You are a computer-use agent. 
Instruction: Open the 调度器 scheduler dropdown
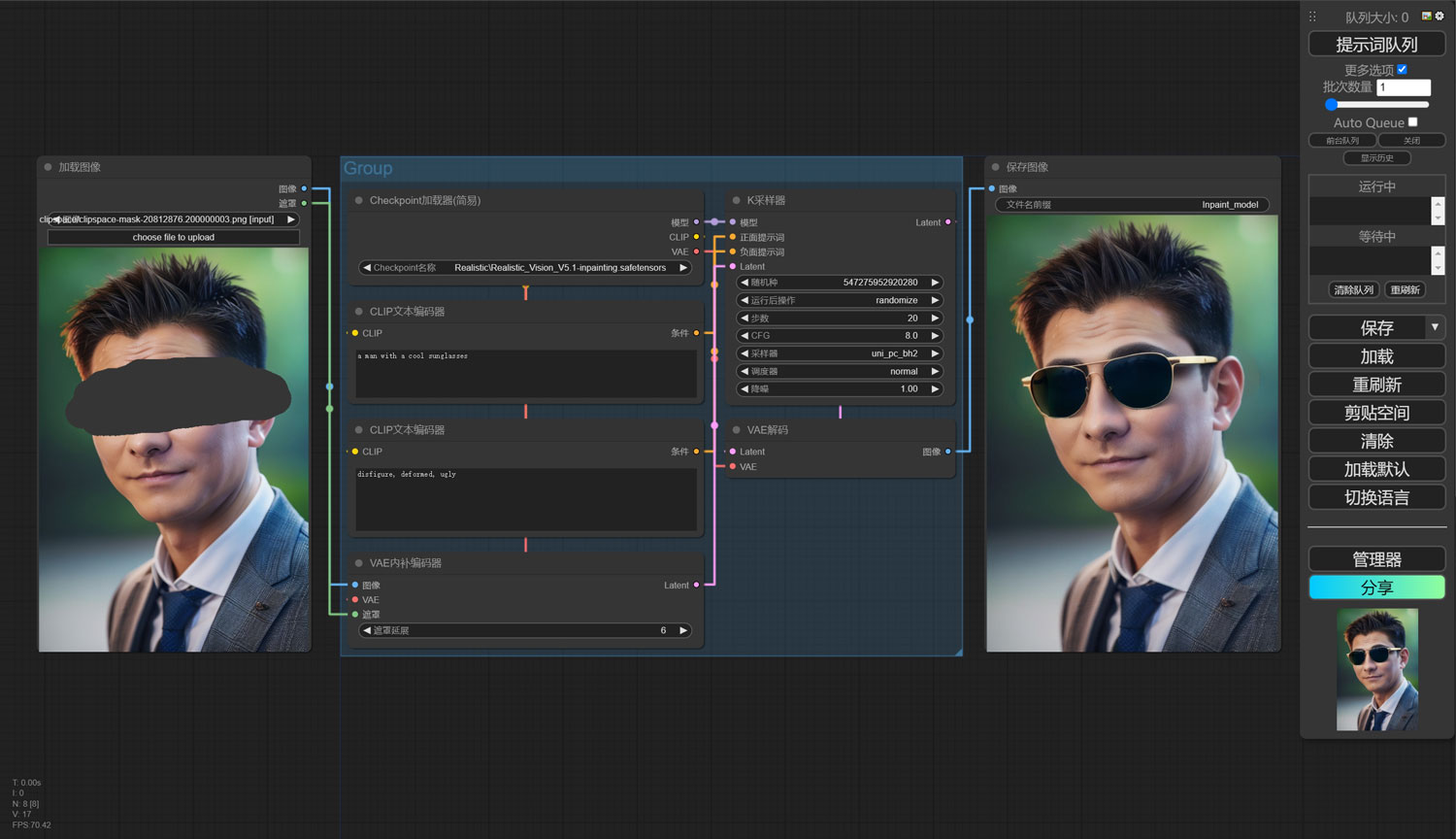click(x=840, y=371)
